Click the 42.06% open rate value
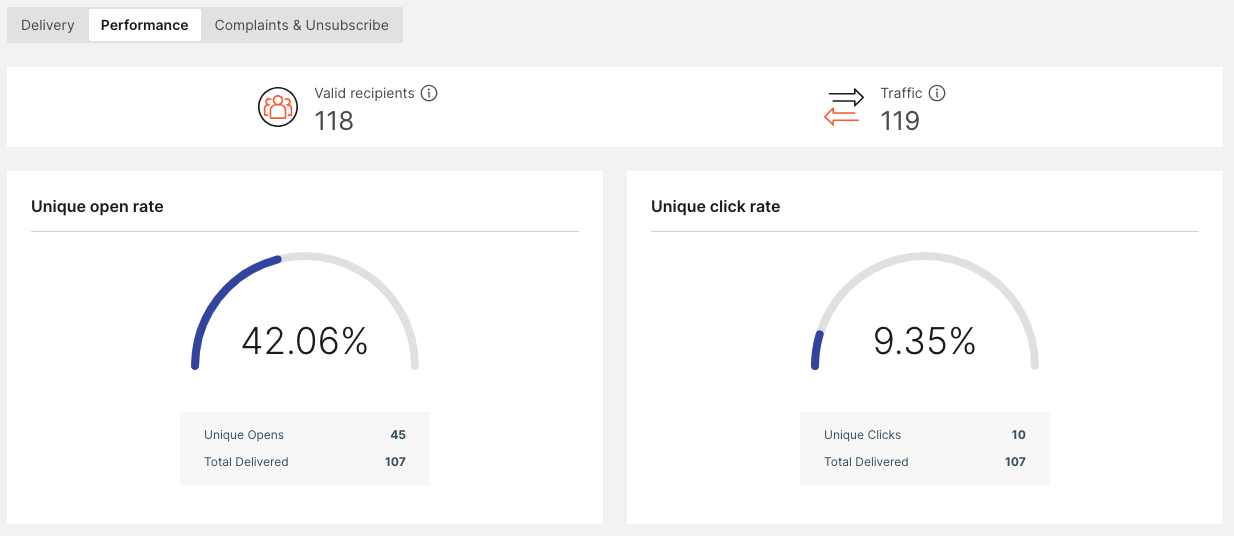 click(x=305, y=342)
